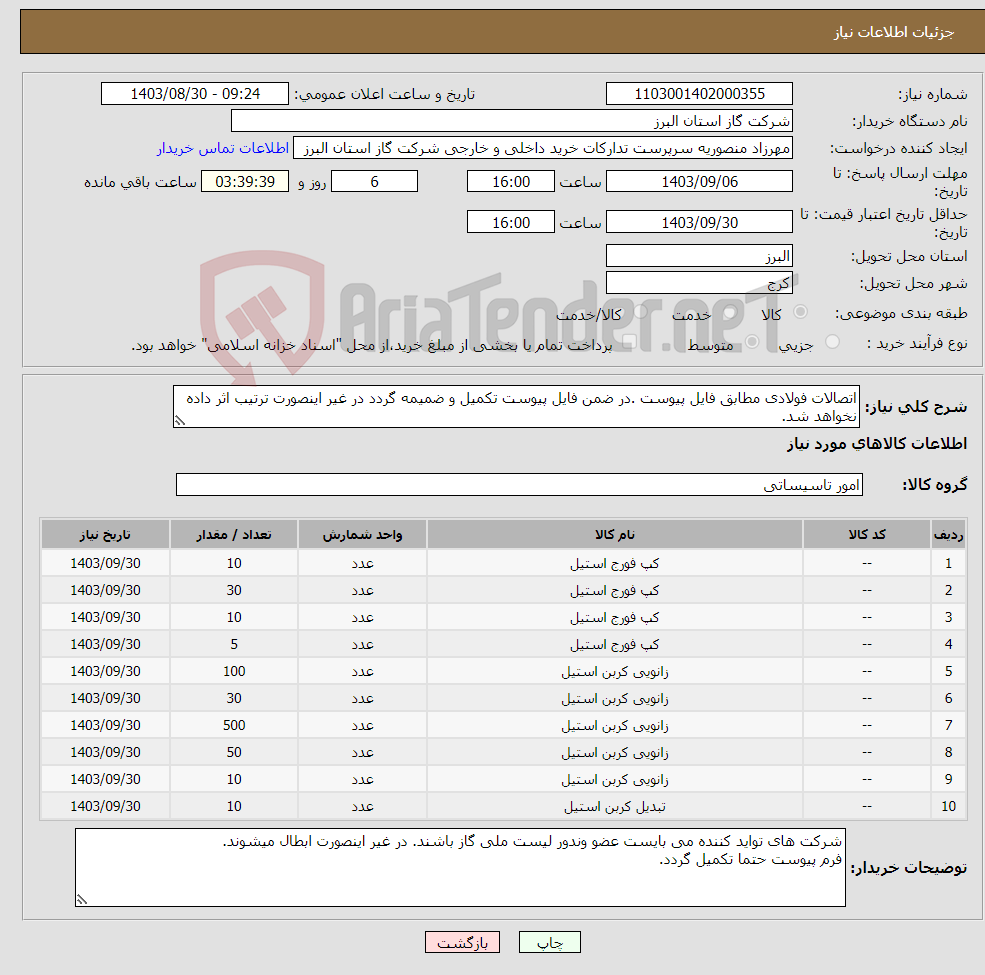Click the quantity 5 in row 4
985x975 pixels.
click(x=234, y=645)
